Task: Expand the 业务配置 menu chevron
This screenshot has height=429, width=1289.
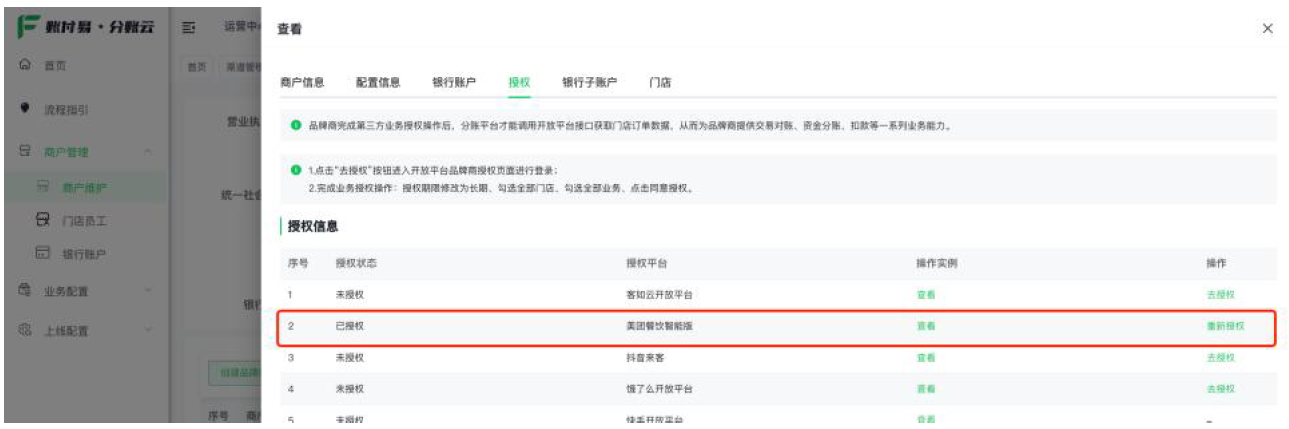Action: (x=148, y=291)
